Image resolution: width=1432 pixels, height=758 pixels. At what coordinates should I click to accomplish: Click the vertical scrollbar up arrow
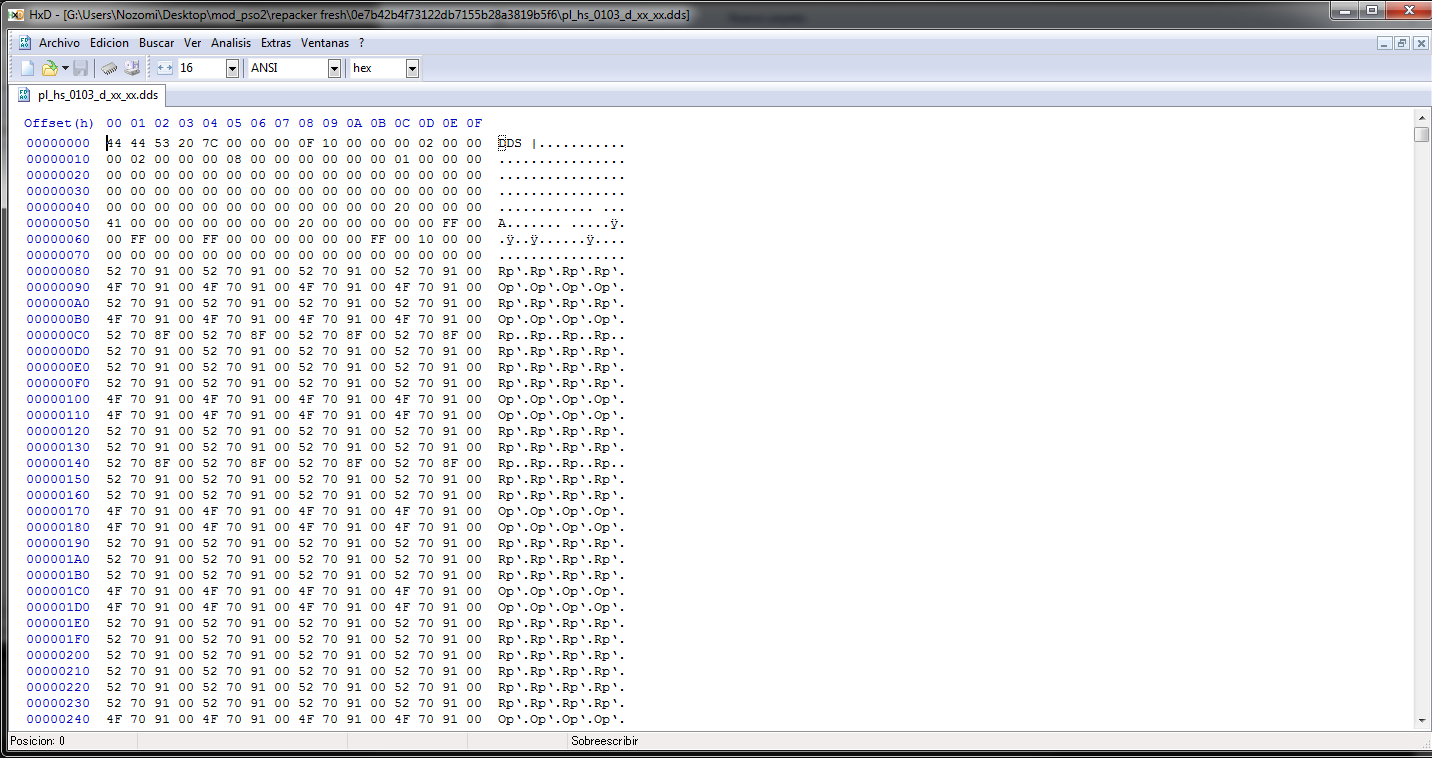click(x=1421, y=120)
